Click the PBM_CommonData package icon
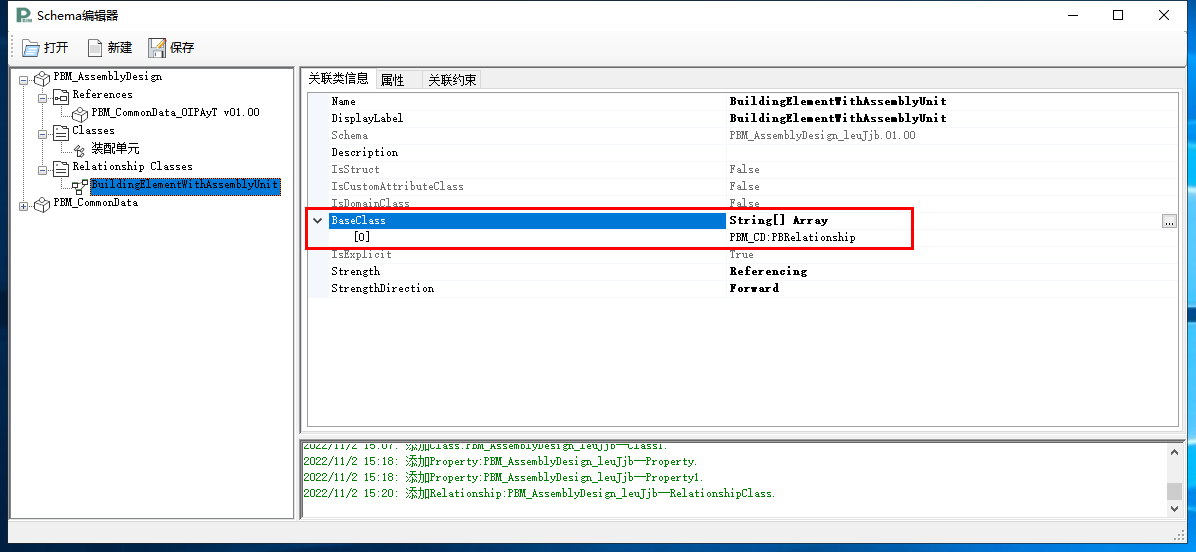The height and width of the screenshot is (552, 1196). pyautogui.click(x=43, y=204)
